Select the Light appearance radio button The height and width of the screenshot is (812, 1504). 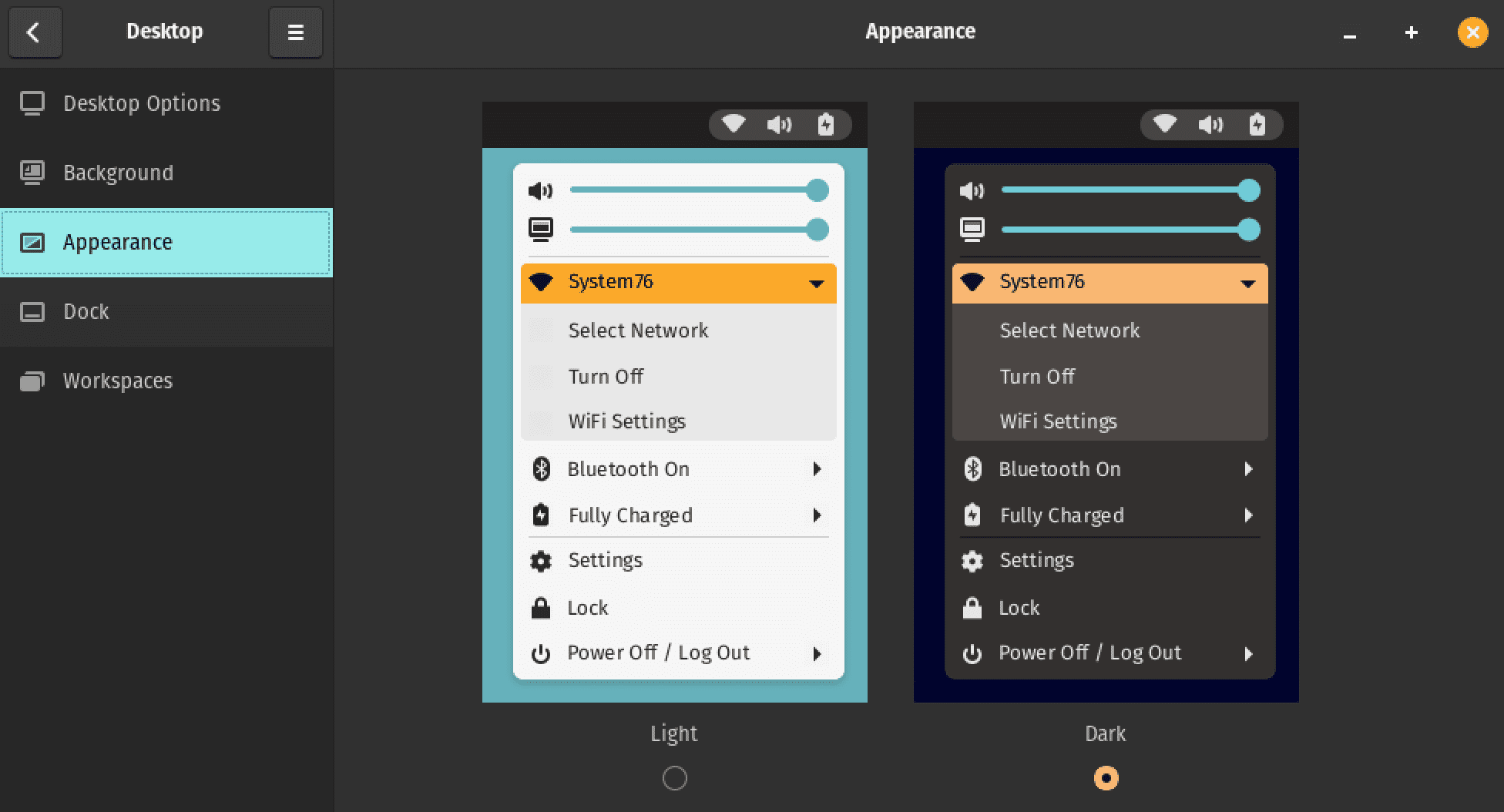coord(674,779)
